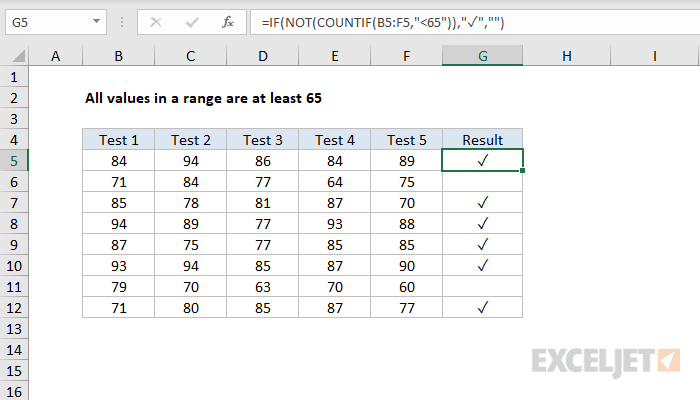
Task: Select column G header
Action: [482, 57]
